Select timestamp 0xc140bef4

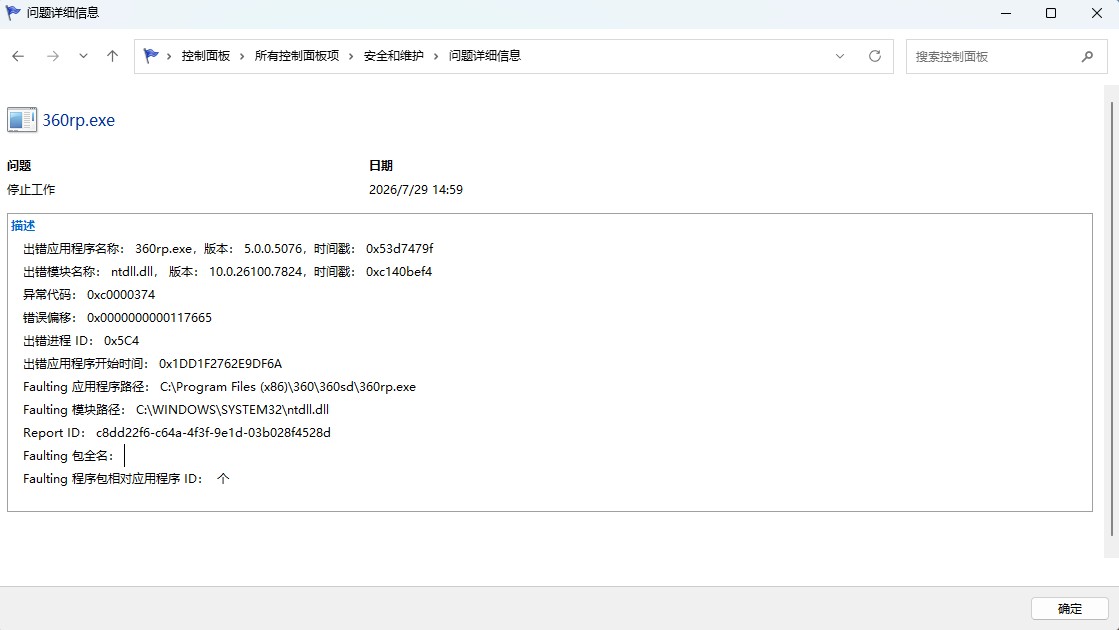pos(399,272)
